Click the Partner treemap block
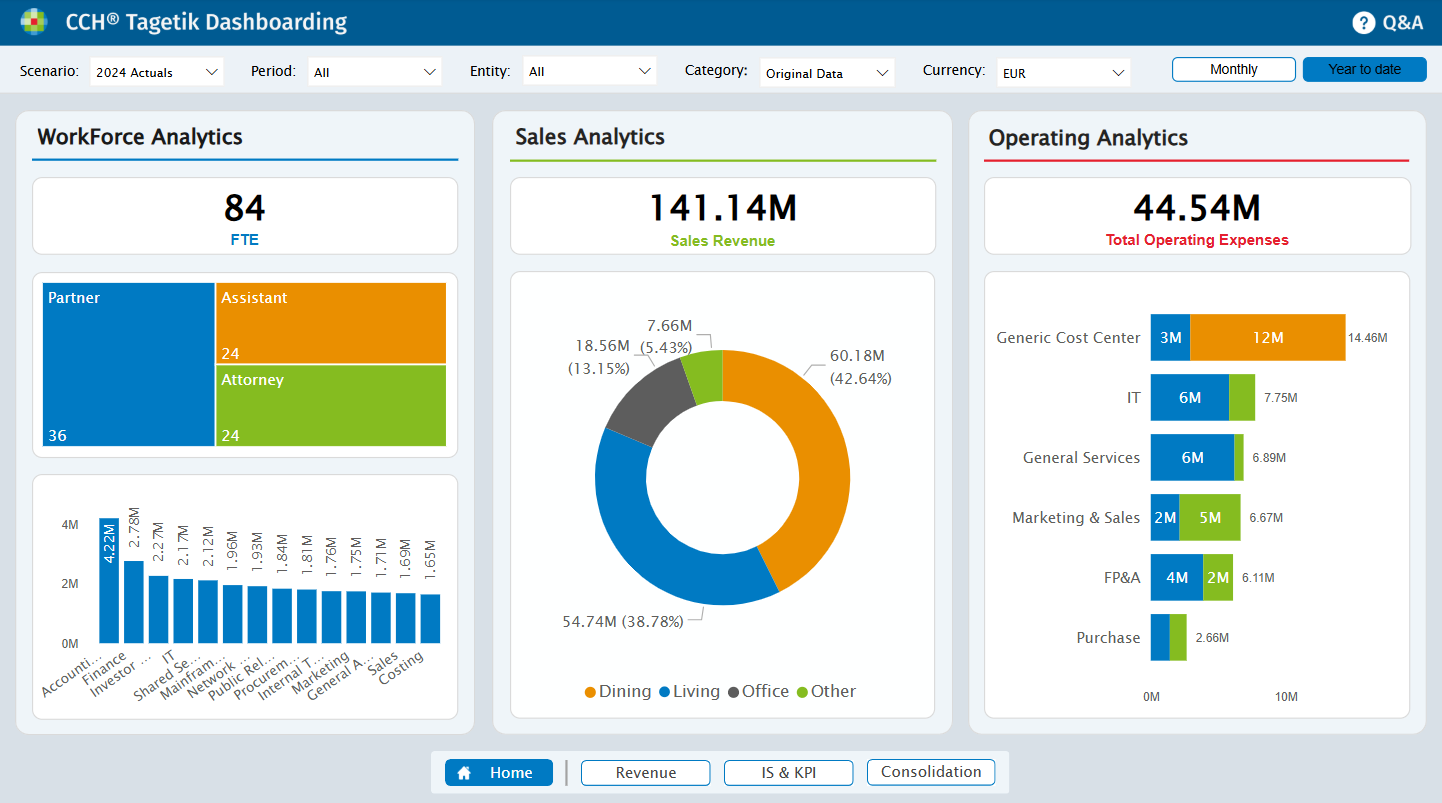The height and width of the screenshot is (803, 1442). pyautogui.click(x=128, y=365)
